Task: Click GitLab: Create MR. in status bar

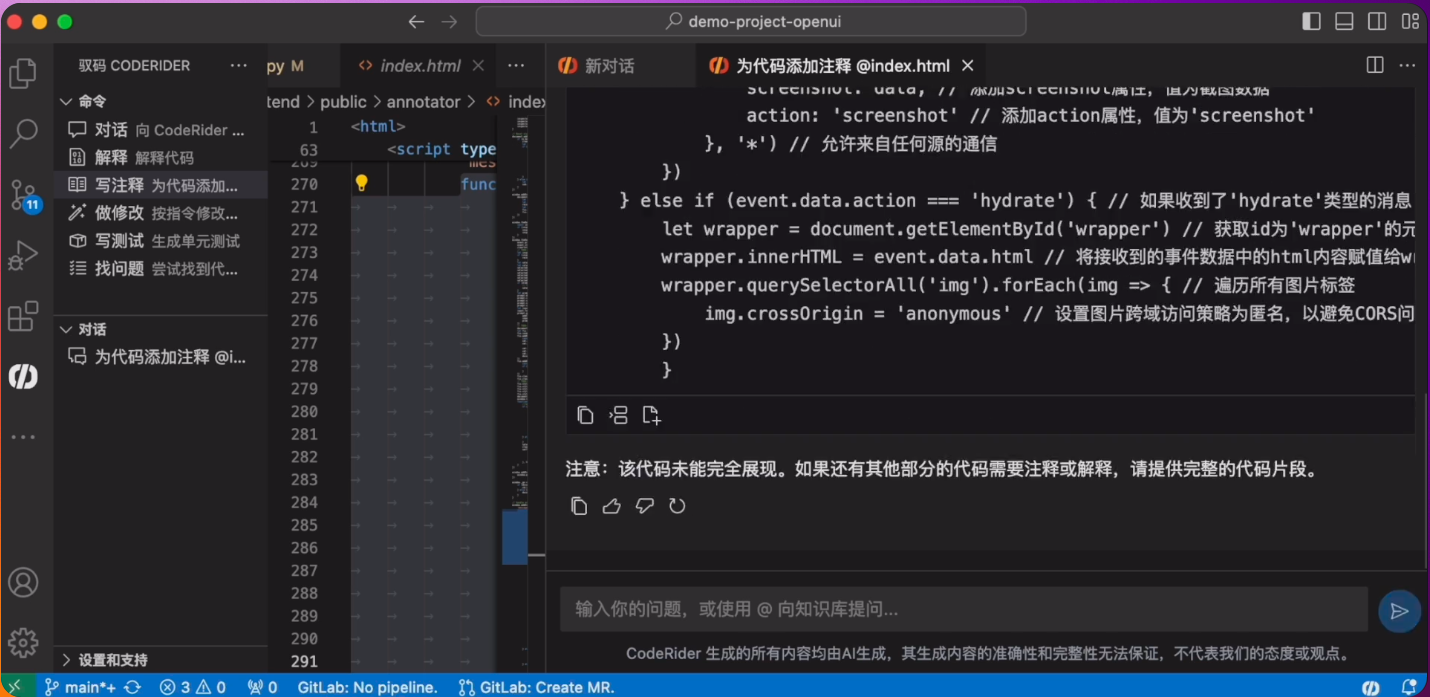Action: click(536, 687)
